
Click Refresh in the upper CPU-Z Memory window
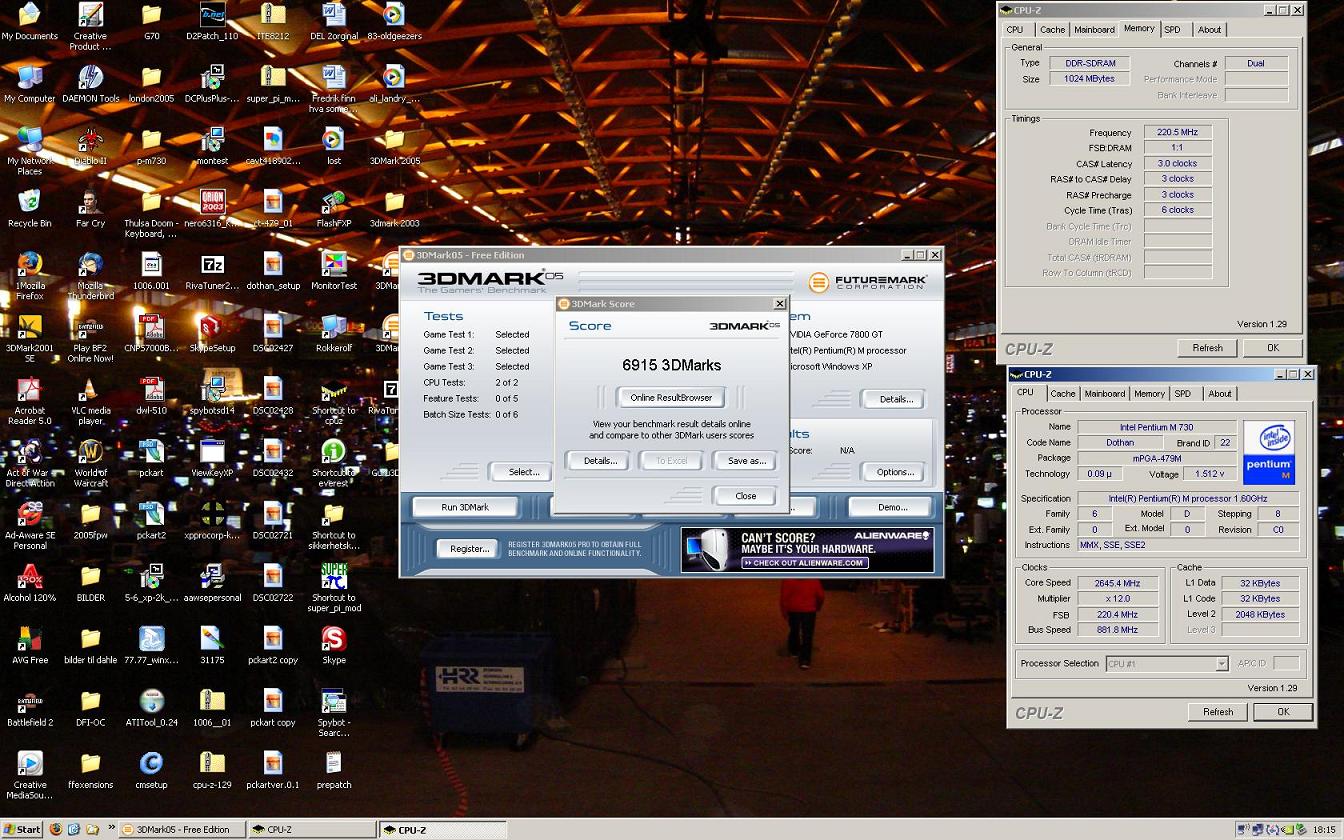click(1207, 348)
